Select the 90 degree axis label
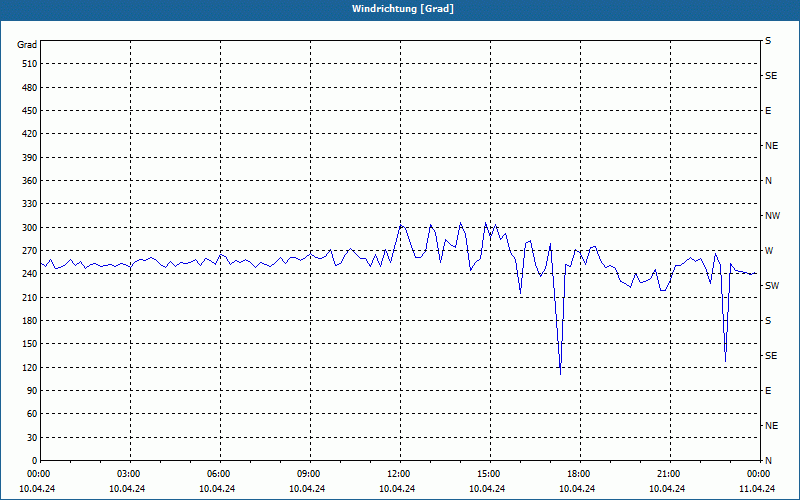The image size is (800, 500). [x=32, y=391]
